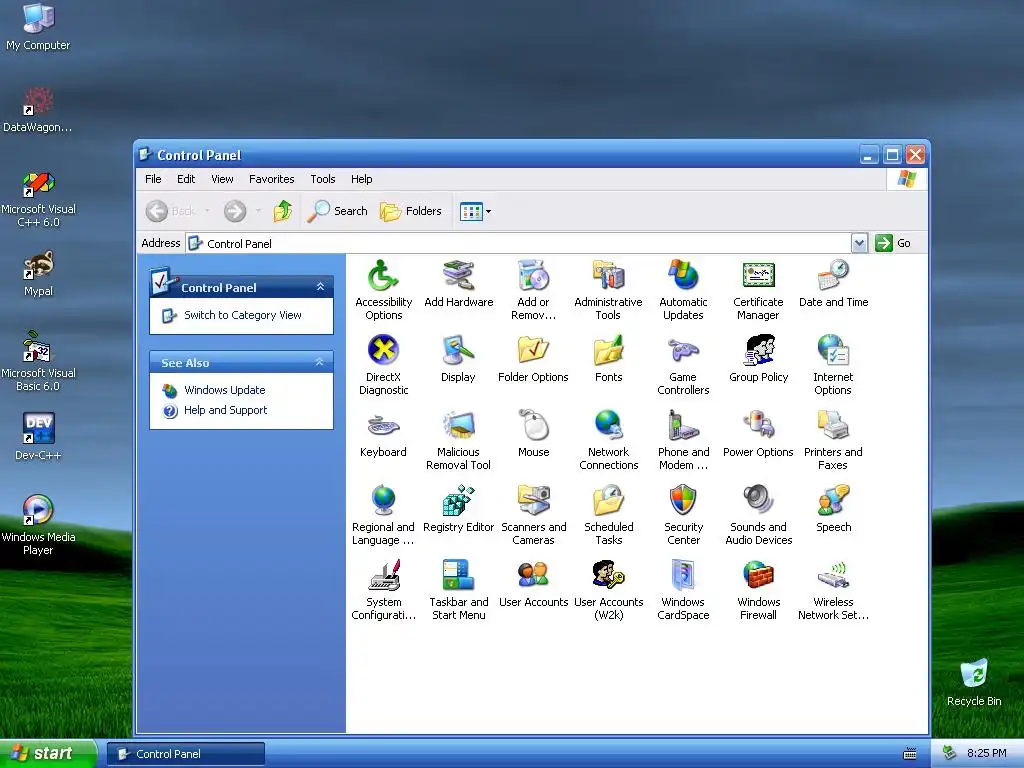The height and width of the screenshot is (768, 1024).
Task: Collapse the Control Panel sidebar section
Action: (320, 287)
